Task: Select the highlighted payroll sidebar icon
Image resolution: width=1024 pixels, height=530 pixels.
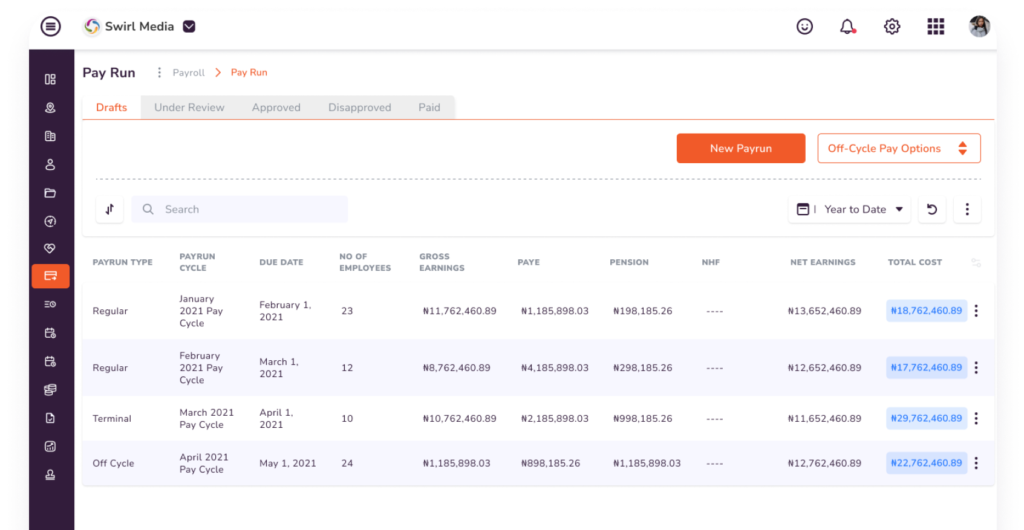Action: [50, 275]
